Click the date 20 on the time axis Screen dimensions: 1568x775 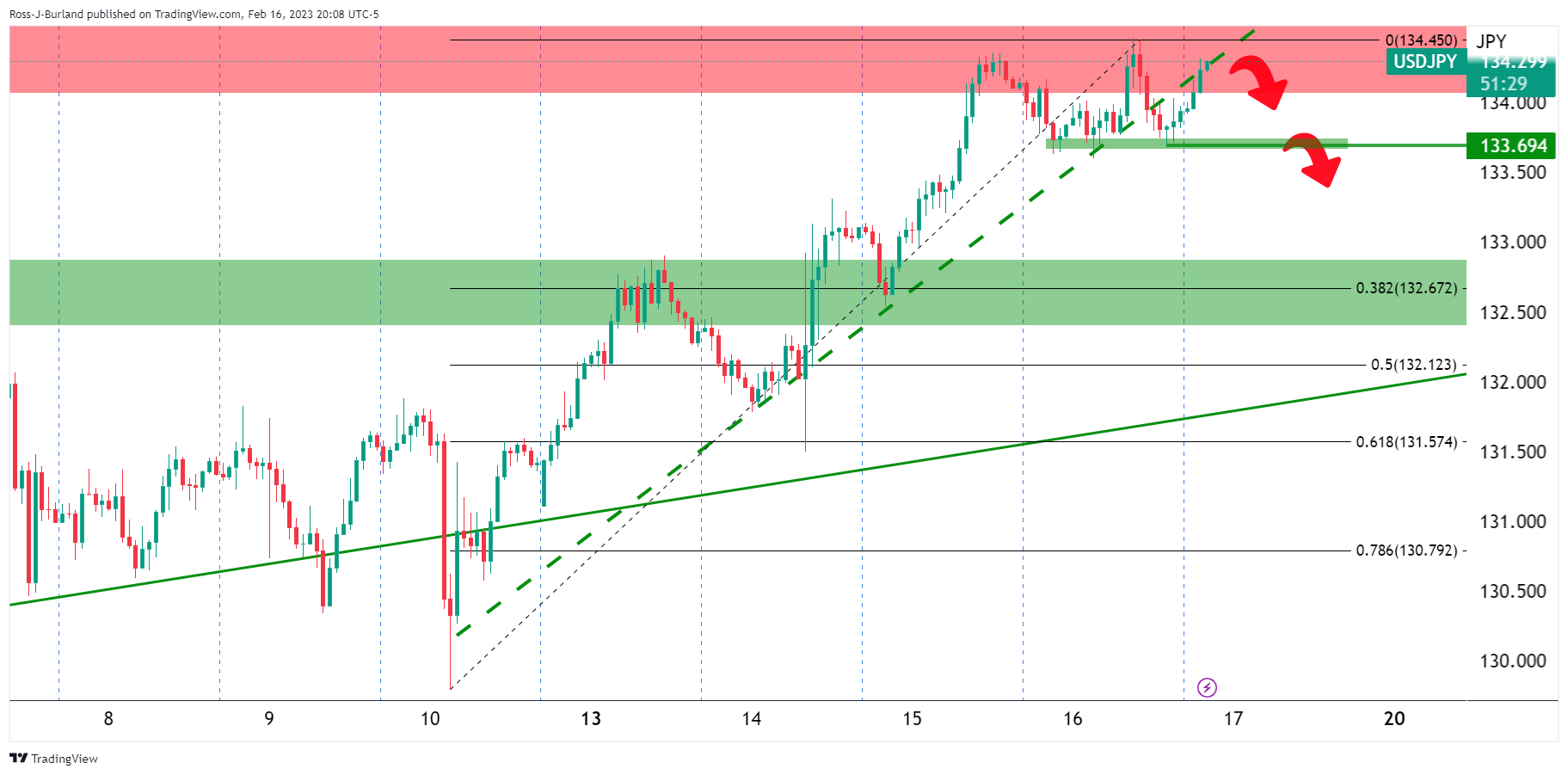tap(1394, 719)
